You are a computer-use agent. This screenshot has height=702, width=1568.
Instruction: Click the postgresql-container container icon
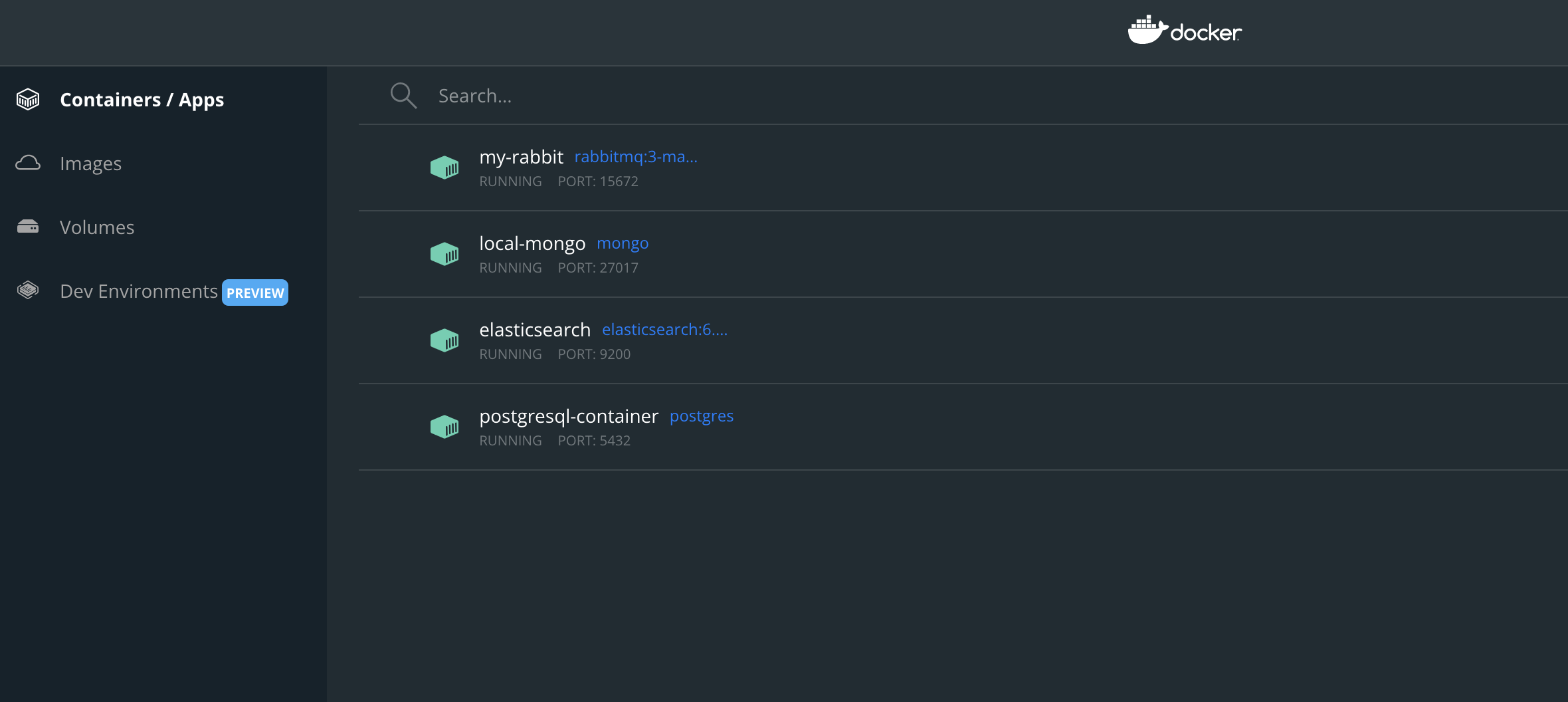444,426
